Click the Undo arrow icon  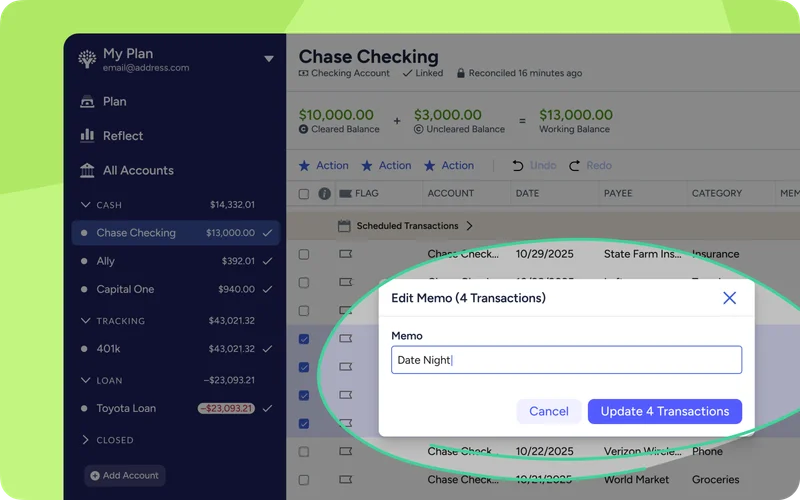pyautogui.click(x=517, y=165)
